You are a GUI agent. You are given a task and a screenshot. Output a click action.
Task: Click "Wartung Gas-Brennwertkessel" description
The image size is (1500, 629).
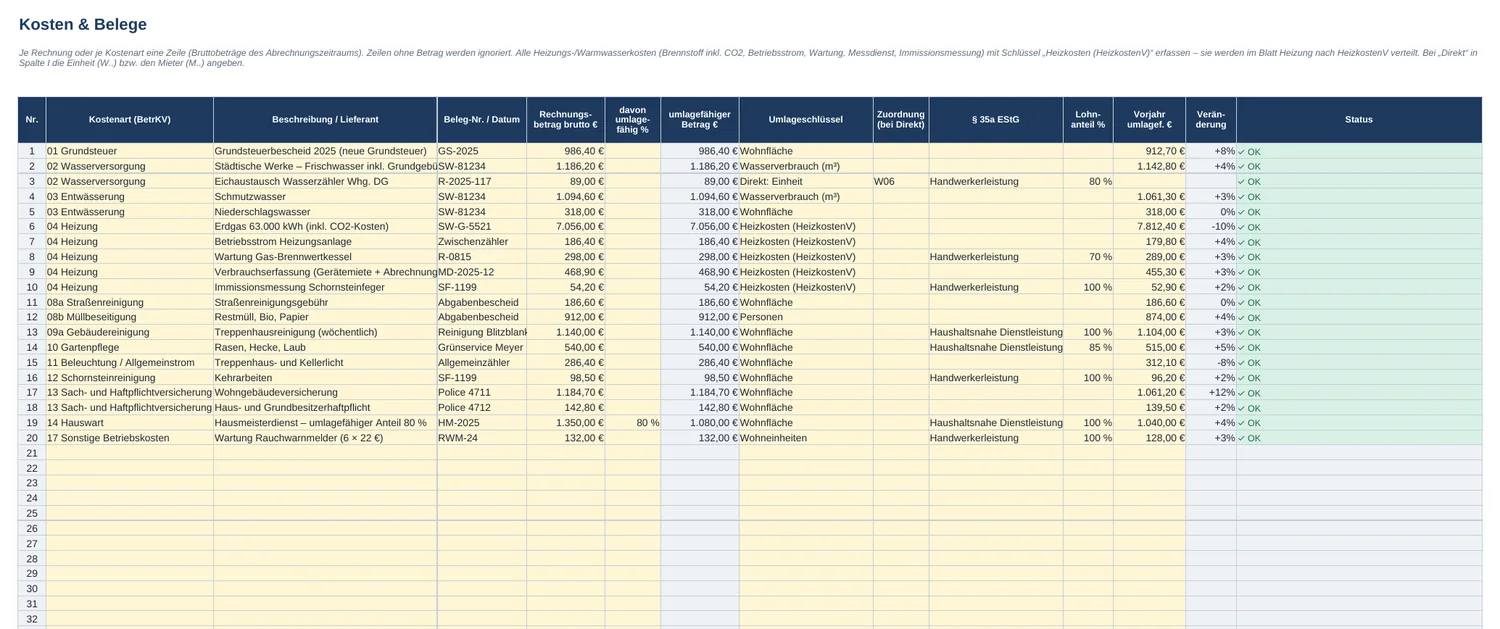(325, 257)
